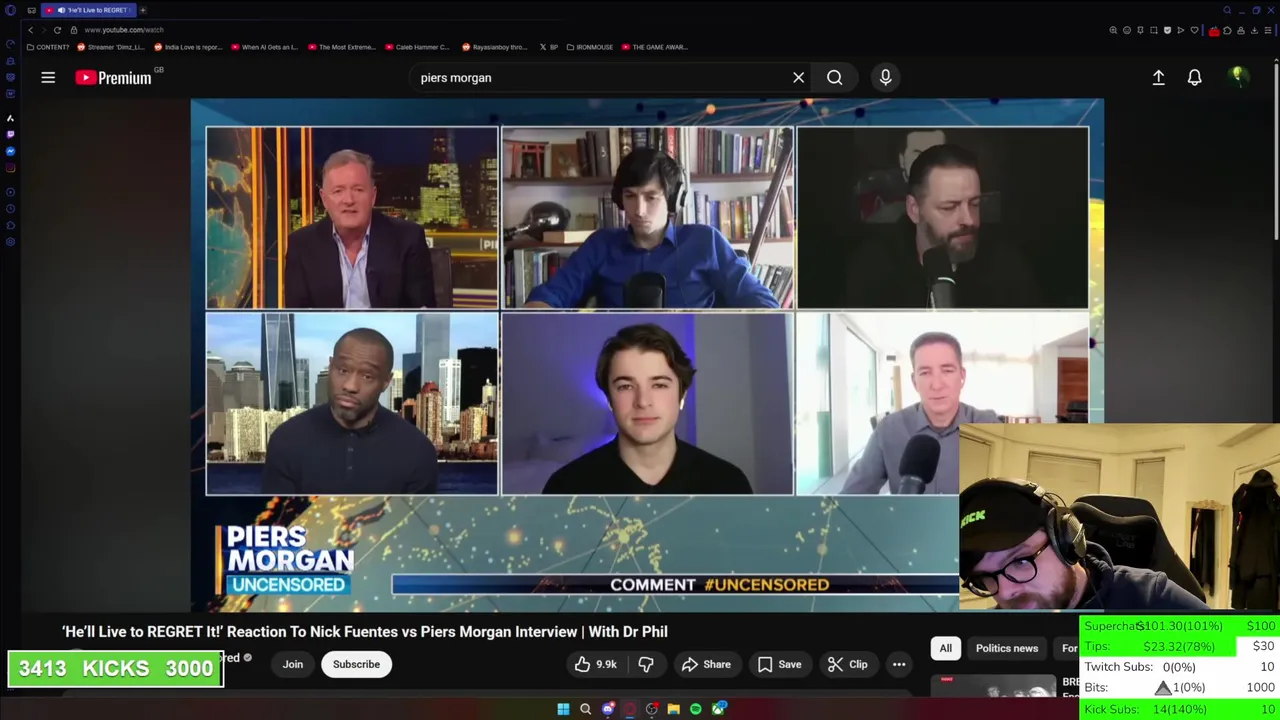Image resolution: width=1280 pixels, height=720 pixels.
Task: Open the browser downloads icon
Action: point(1254,30)
